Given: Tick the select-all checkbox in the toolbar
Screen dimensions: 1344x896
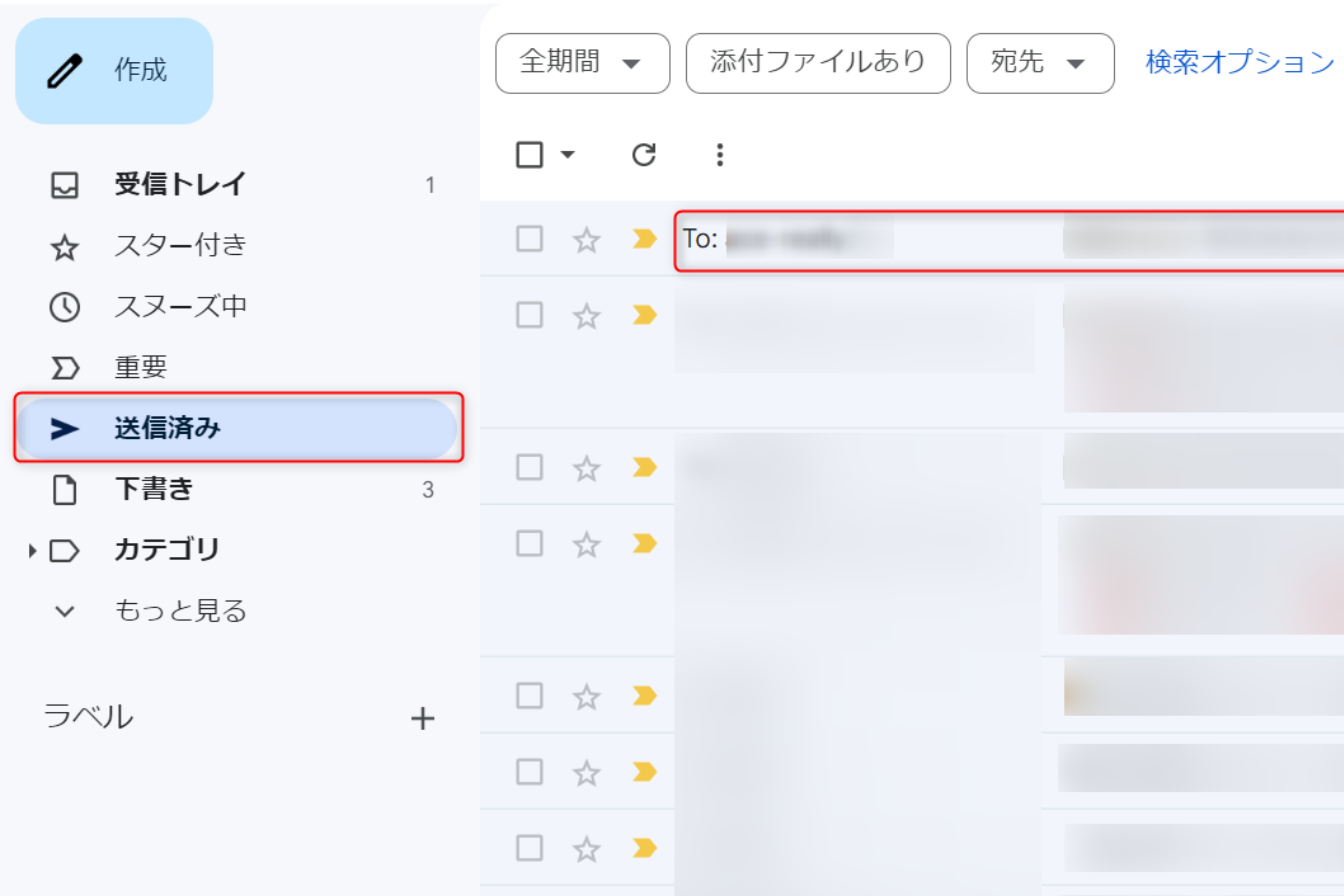Looking at the screenshot, I should pos(529,155).
